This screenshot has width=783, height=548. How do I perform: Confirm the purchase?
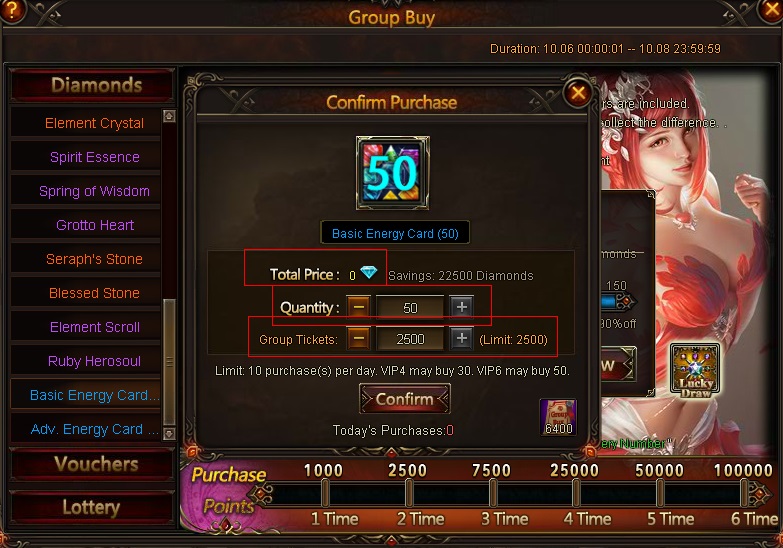point(405,399)
